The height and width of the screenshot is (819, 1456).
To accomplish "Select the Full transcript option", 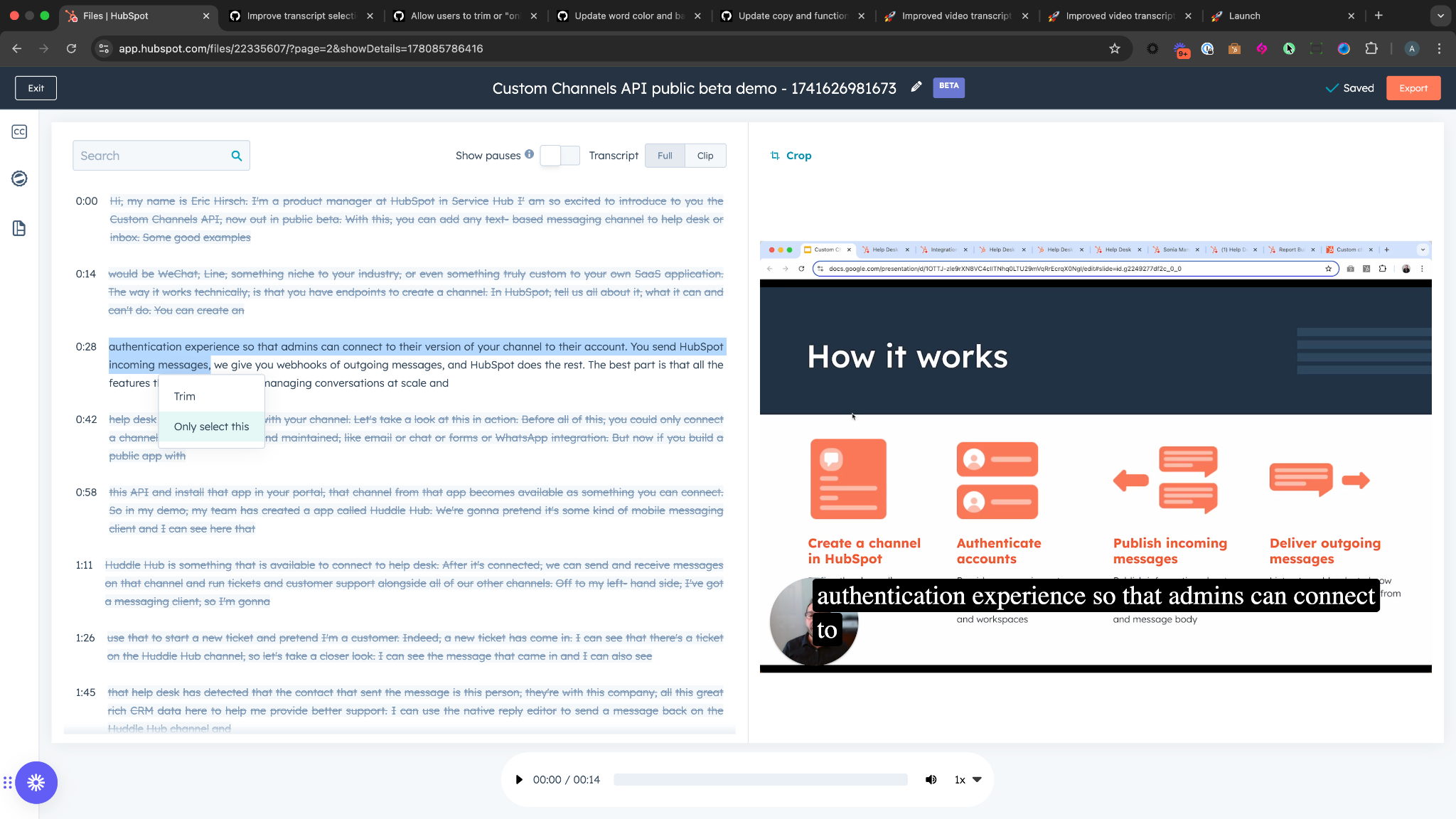I will click(x=665, y=156).
